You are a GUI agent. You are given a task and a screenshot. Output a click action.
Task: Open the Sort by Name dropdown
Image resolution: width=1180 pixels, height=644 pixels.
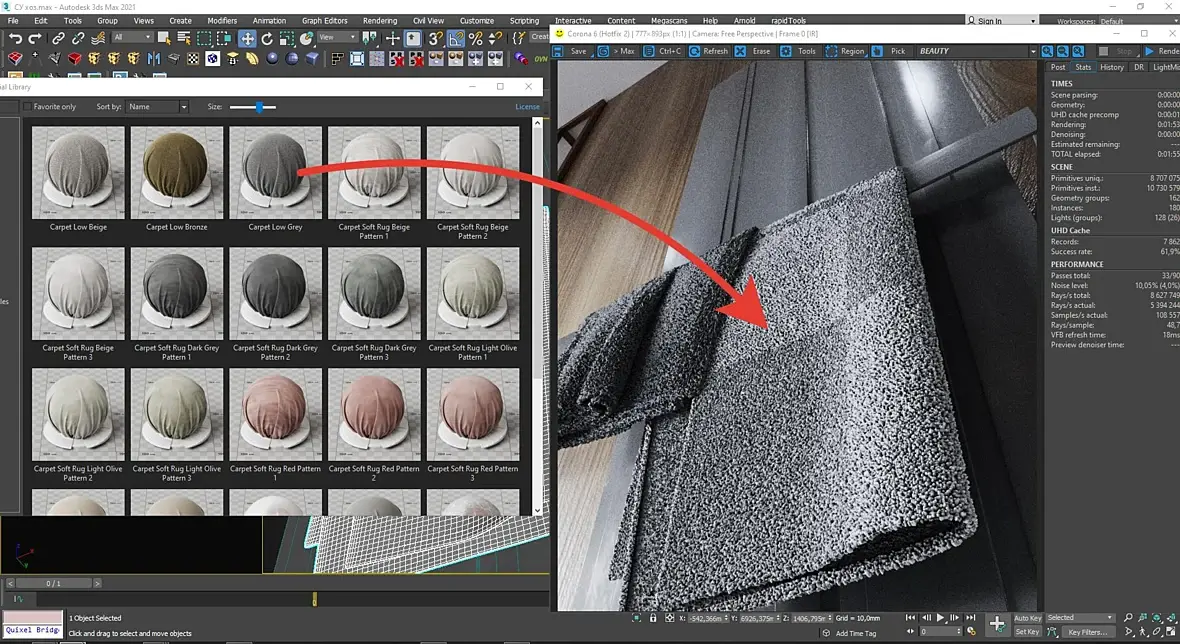(x=156, y=107)
